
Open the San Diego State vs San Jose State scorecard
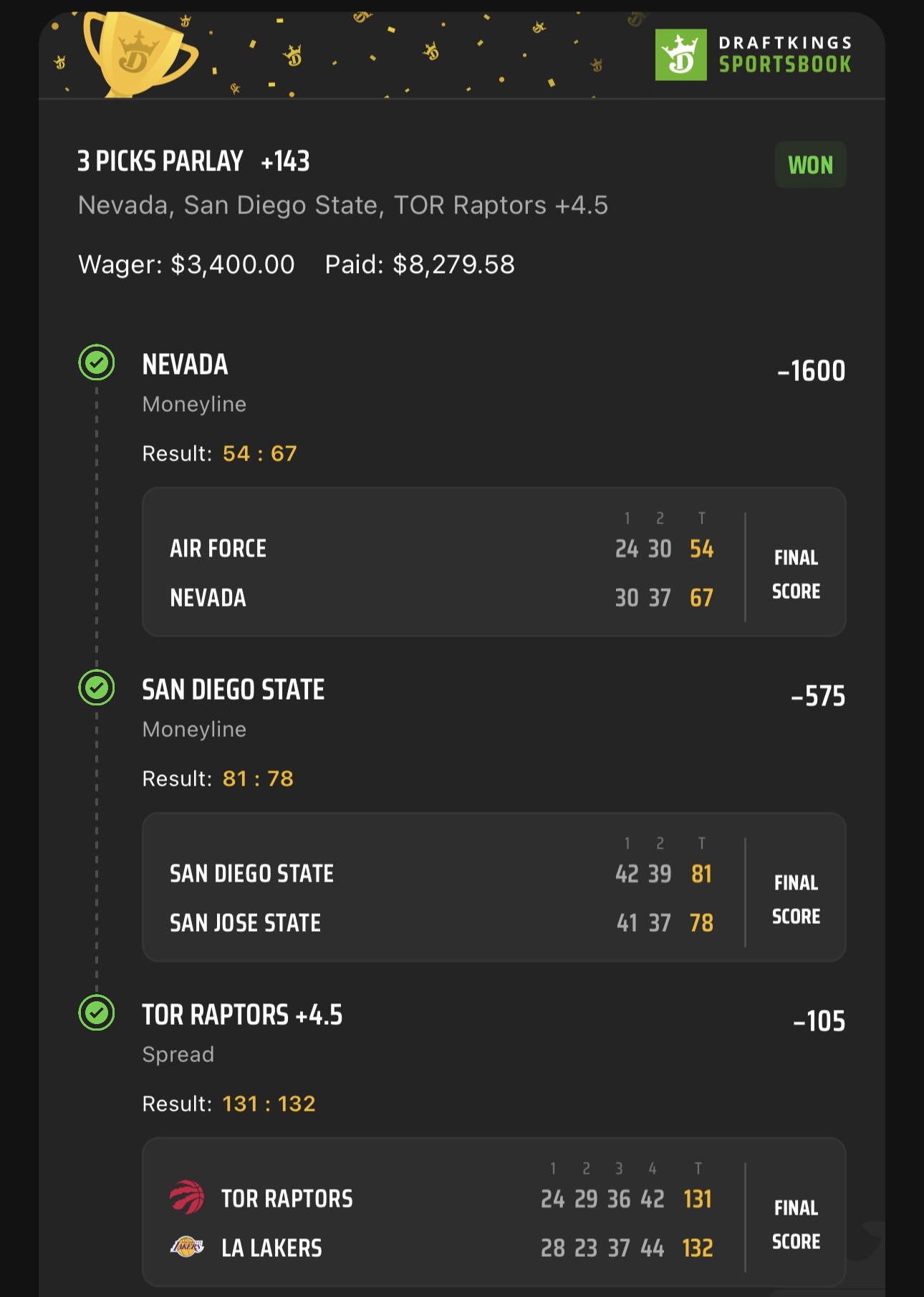point(494,887)
